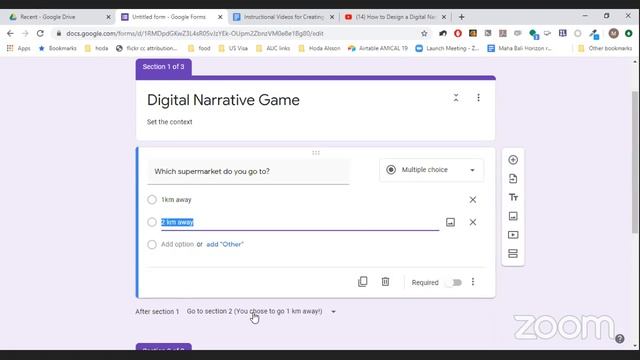Add image to '2 km away' option
The width and height of the screenshot is (640, 360).
pyautogui.click(x=450, y=222)
